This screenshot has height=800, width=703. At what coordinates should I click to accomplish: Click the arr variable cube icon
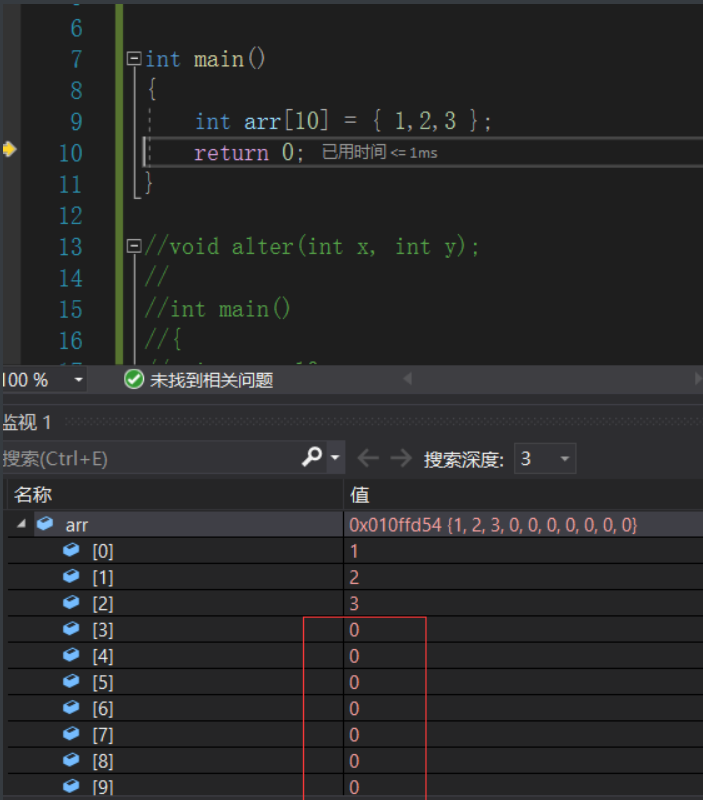(45, 523)
